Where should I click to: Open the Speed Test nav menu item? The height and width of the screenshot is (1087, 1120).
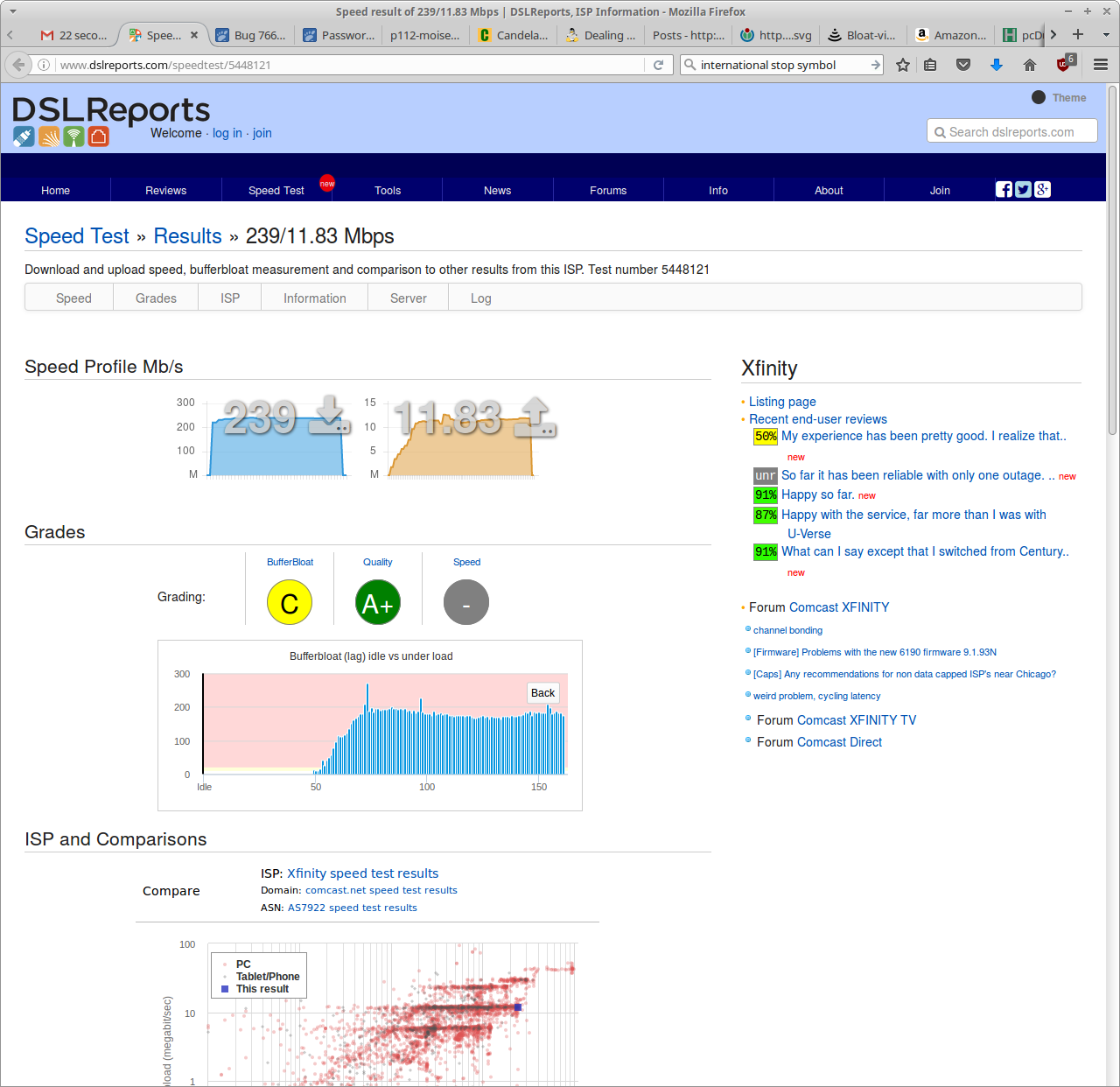(x=276, y=190)
